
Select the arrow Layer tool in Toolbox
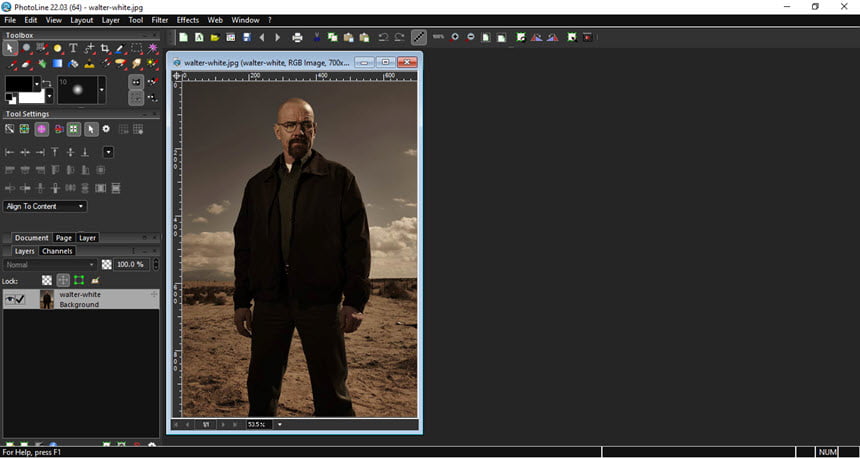pyautogui.click(x=10, y=48)
